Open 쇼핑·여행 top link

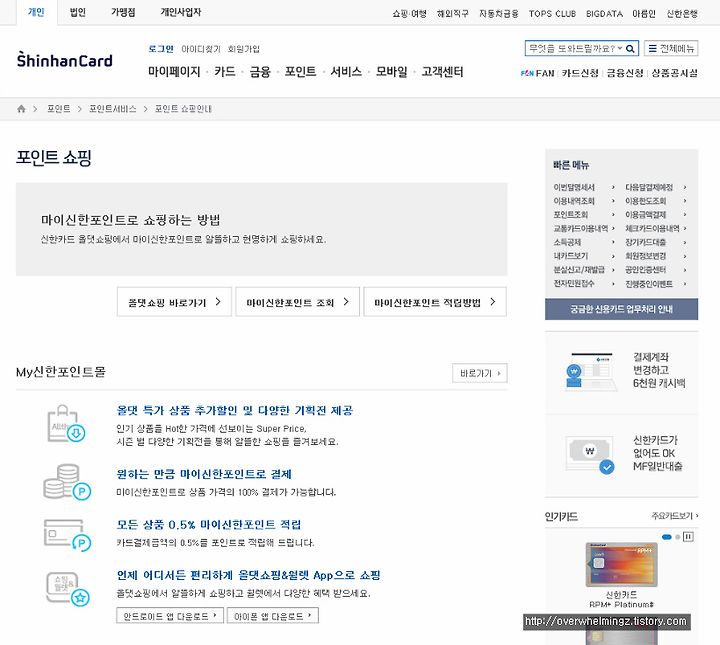409,14
